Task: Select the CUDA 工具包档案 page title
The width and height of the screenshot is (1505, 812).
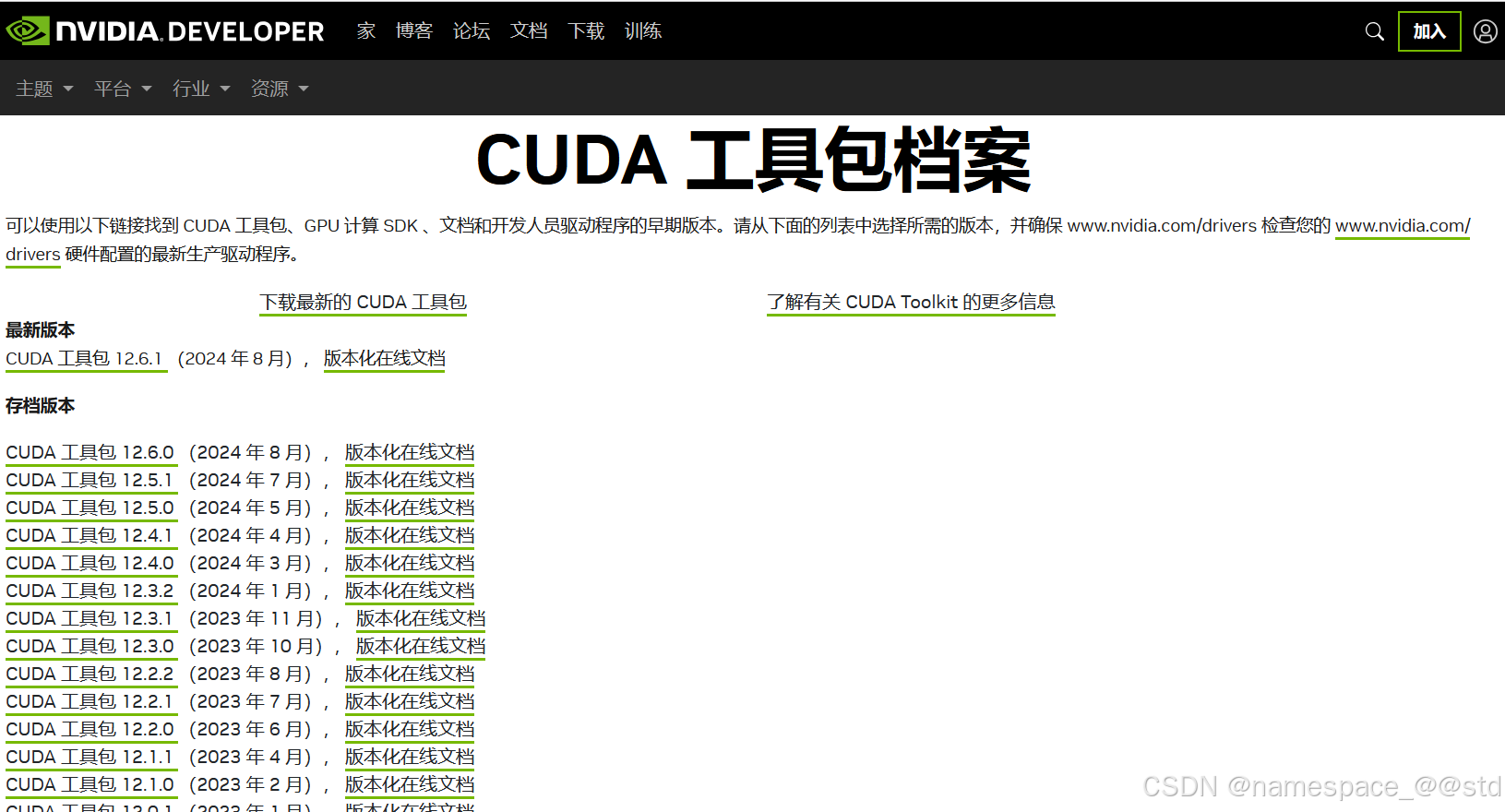Action: 753,161
